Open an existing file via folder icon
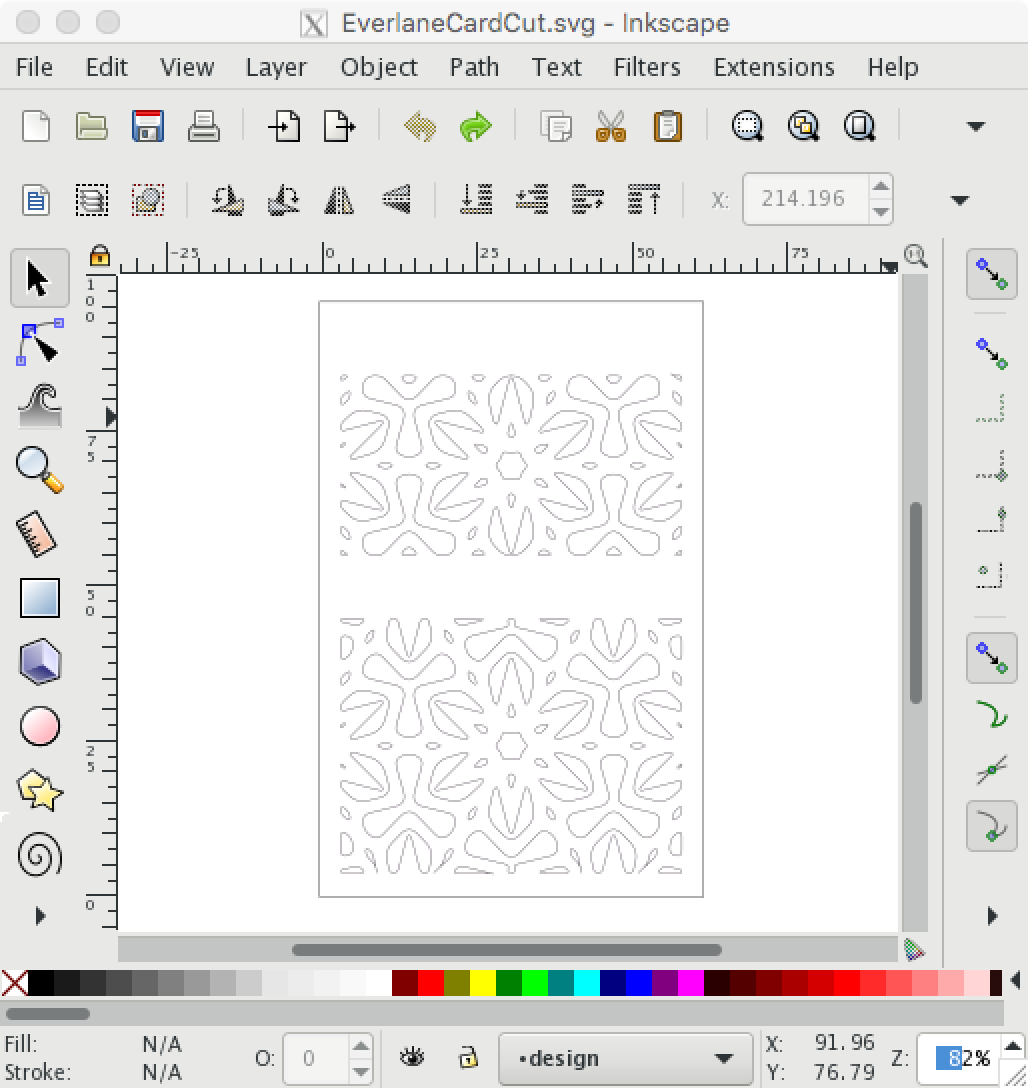 click(x=92, y=126)
